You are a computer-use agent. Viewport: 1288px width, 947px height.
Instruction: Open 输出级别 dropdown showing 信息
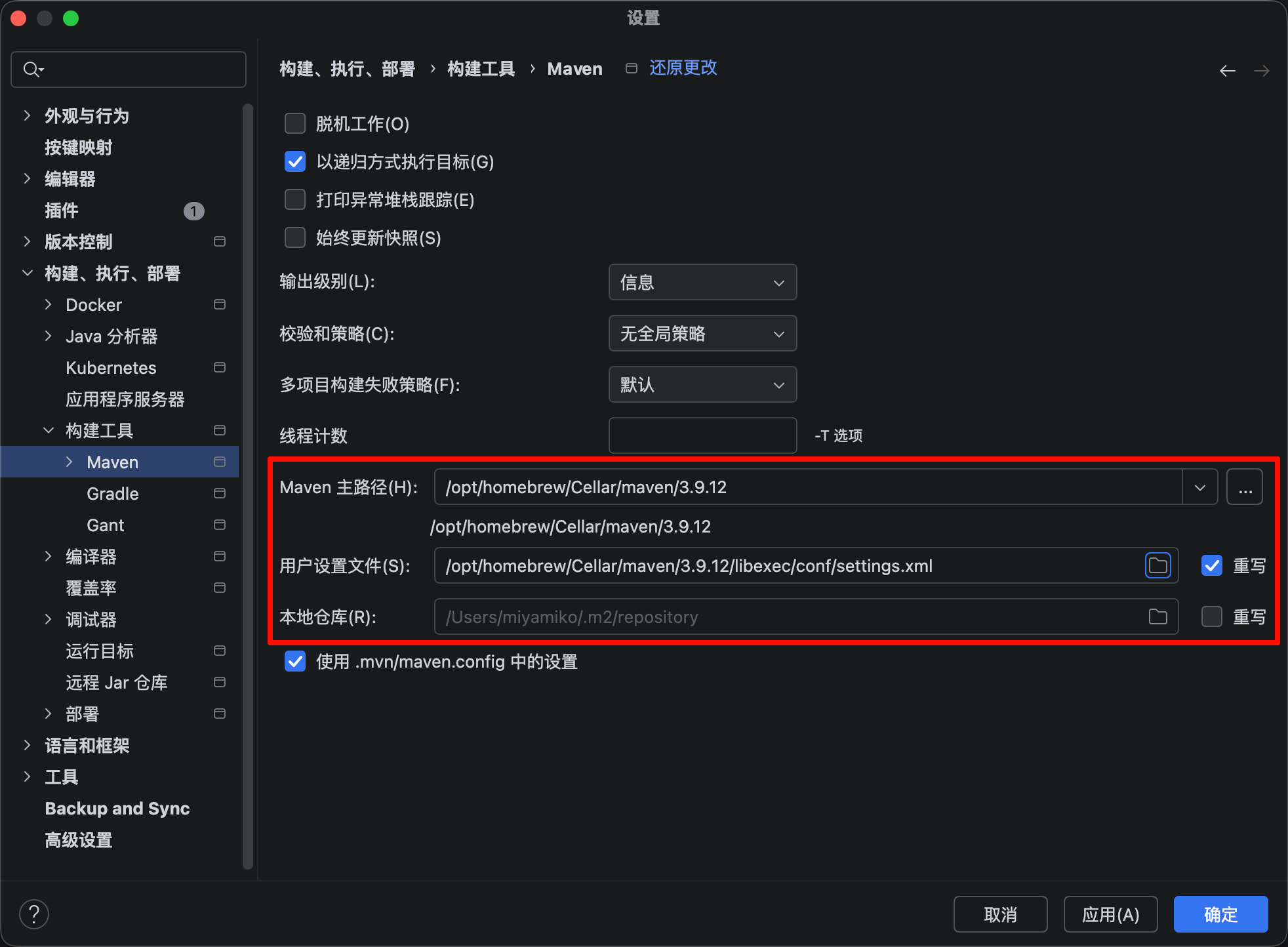coord(702,282)
